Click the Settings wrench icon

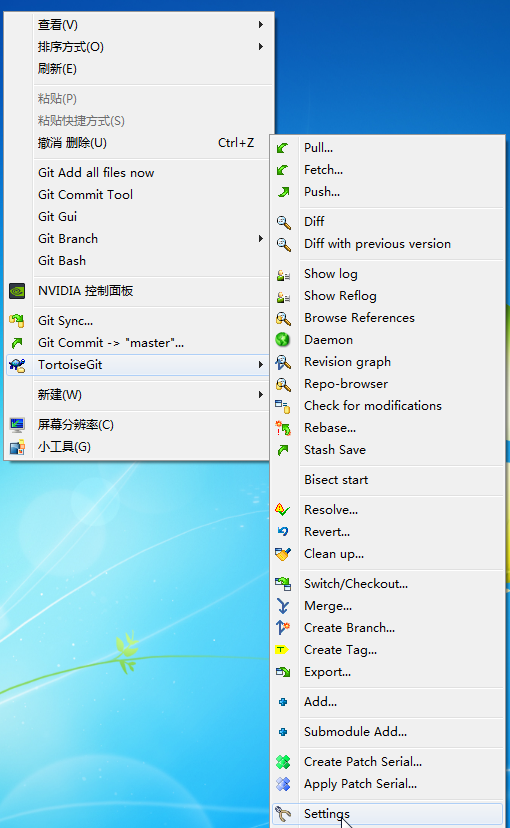283,814
